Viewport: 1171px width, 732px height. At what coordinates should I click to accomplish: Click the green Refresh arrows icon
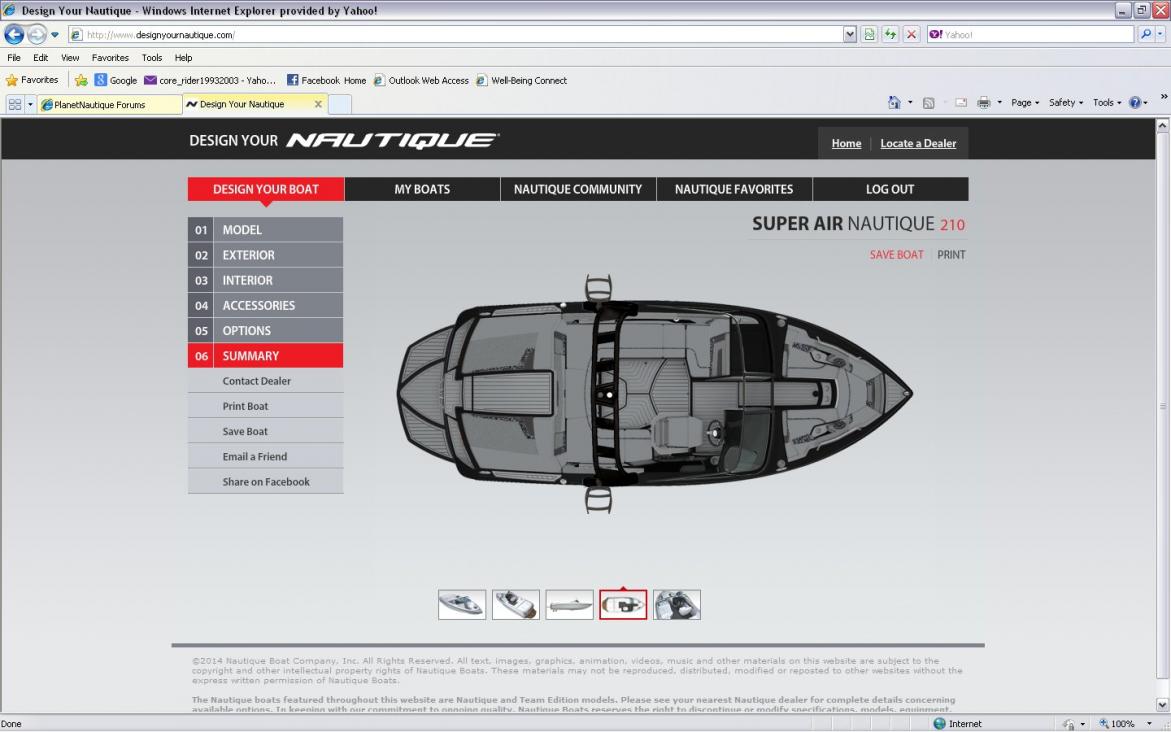pyautogui.click(x=890, y=34)
